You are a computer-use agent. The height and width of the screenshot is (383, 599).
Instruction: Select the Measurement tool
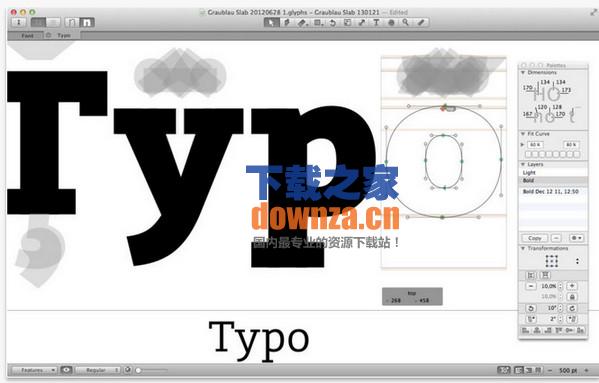pos(421,23)
